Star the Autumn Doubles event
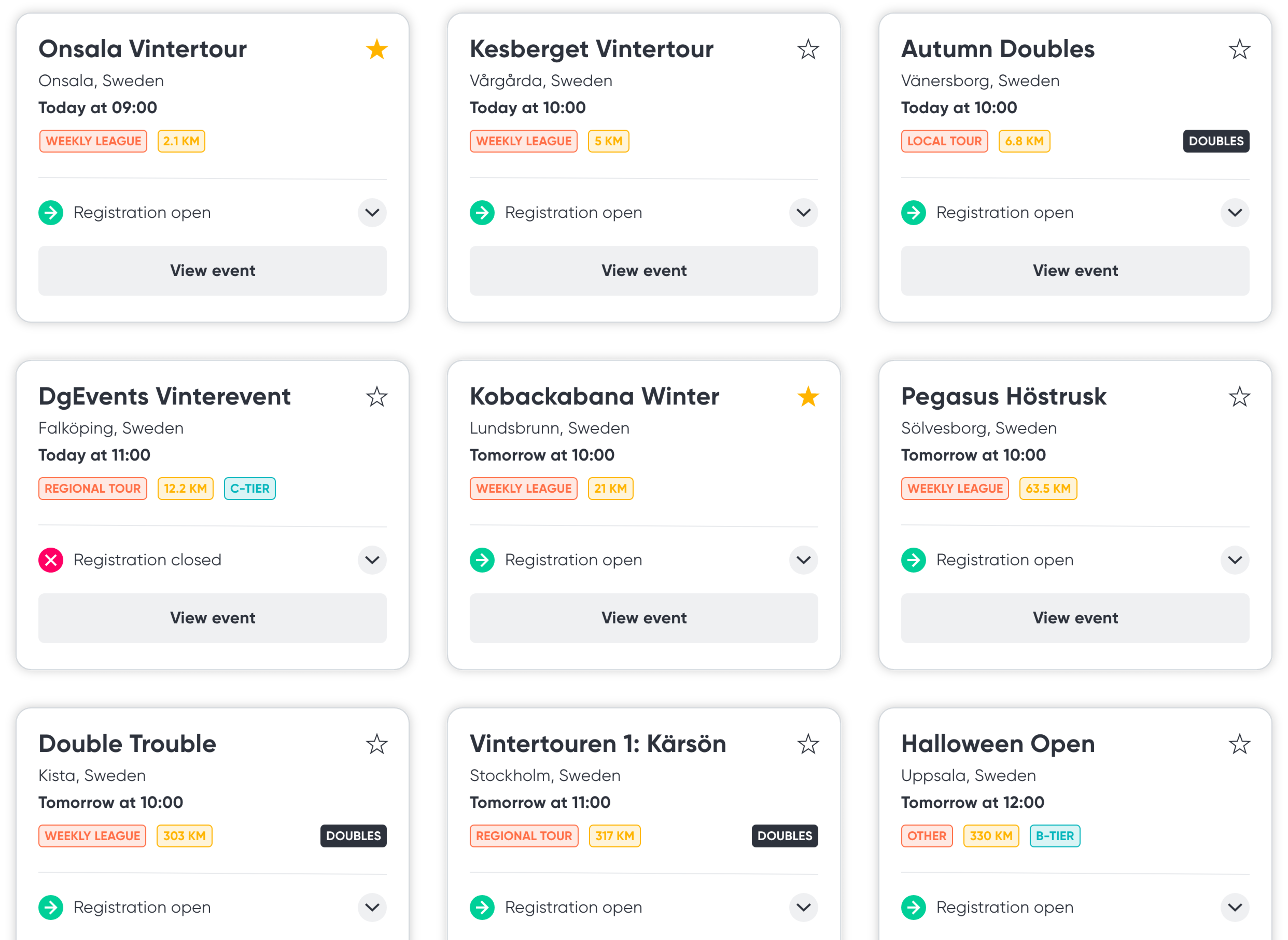The width and height of the screenshot is (1288, 940). pyautogui.click(x=1239, y=49)
